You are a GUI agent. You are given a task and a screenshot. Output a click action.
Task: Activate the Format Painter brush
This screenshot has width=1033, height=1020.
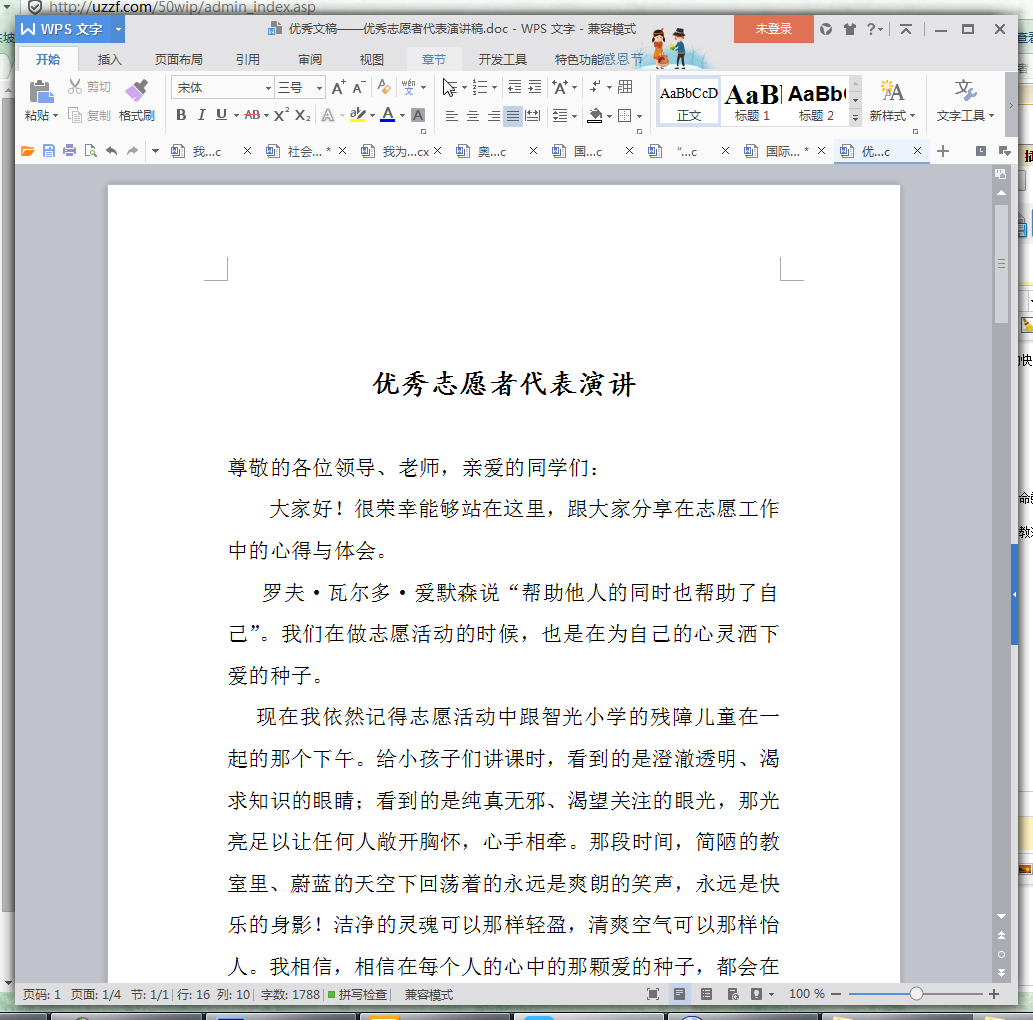tap(136, 90)
